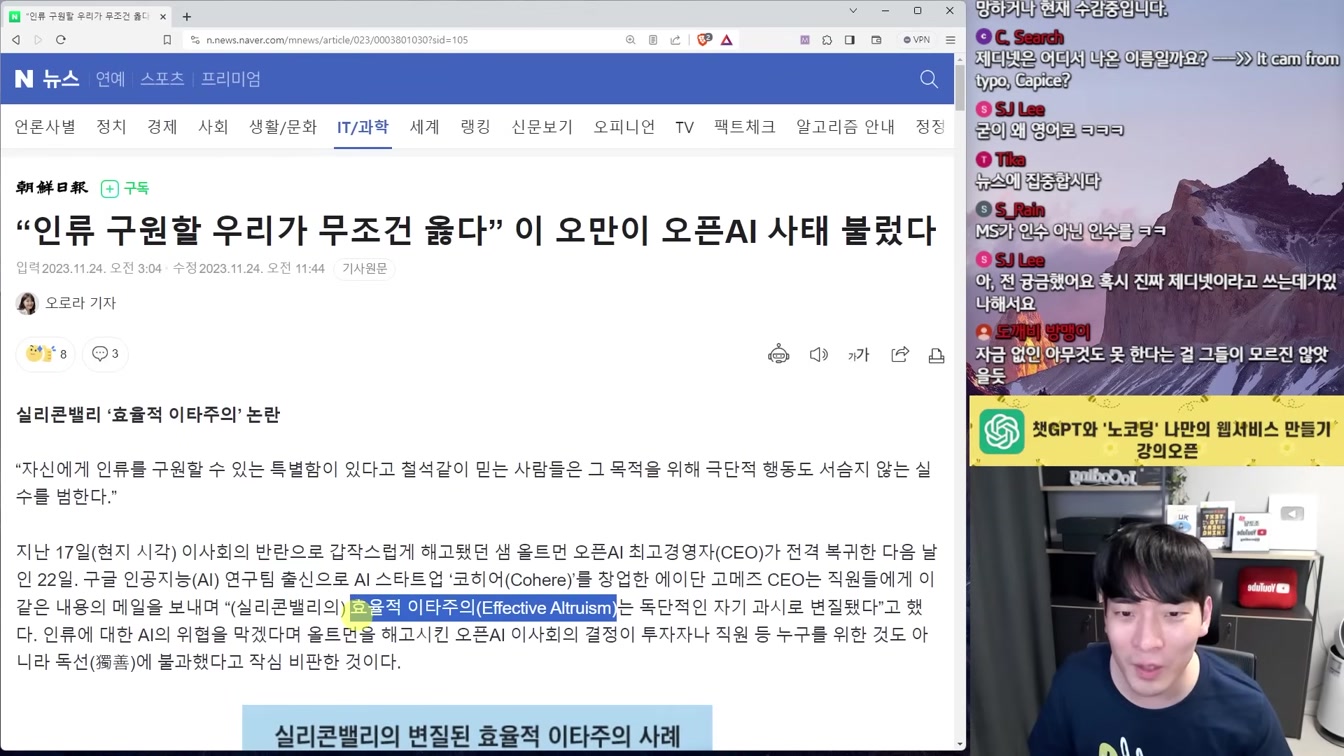Play article audio with the speaker icon
1344x756 pixels.
point(819,355)
